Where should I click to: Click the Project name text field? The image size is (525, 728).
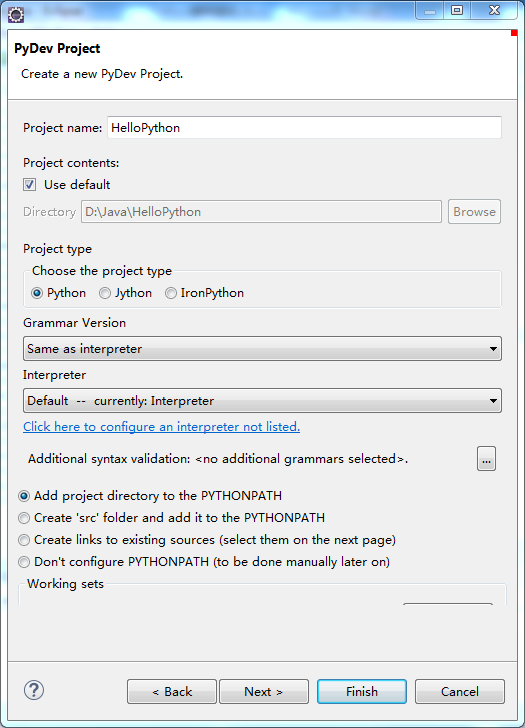click(x=305, y=128)
